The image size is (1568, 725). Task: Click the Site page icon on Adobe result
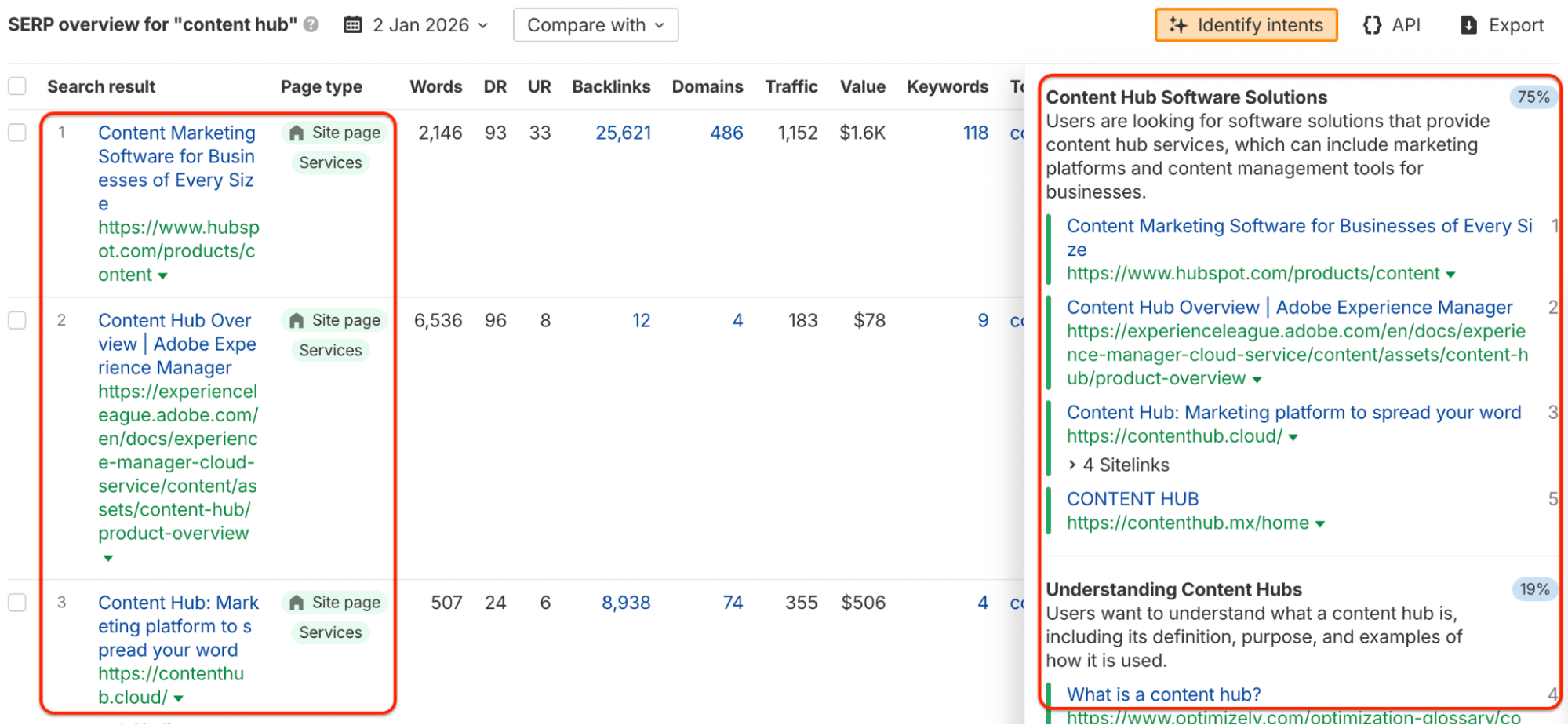click(x=296, y=320)
